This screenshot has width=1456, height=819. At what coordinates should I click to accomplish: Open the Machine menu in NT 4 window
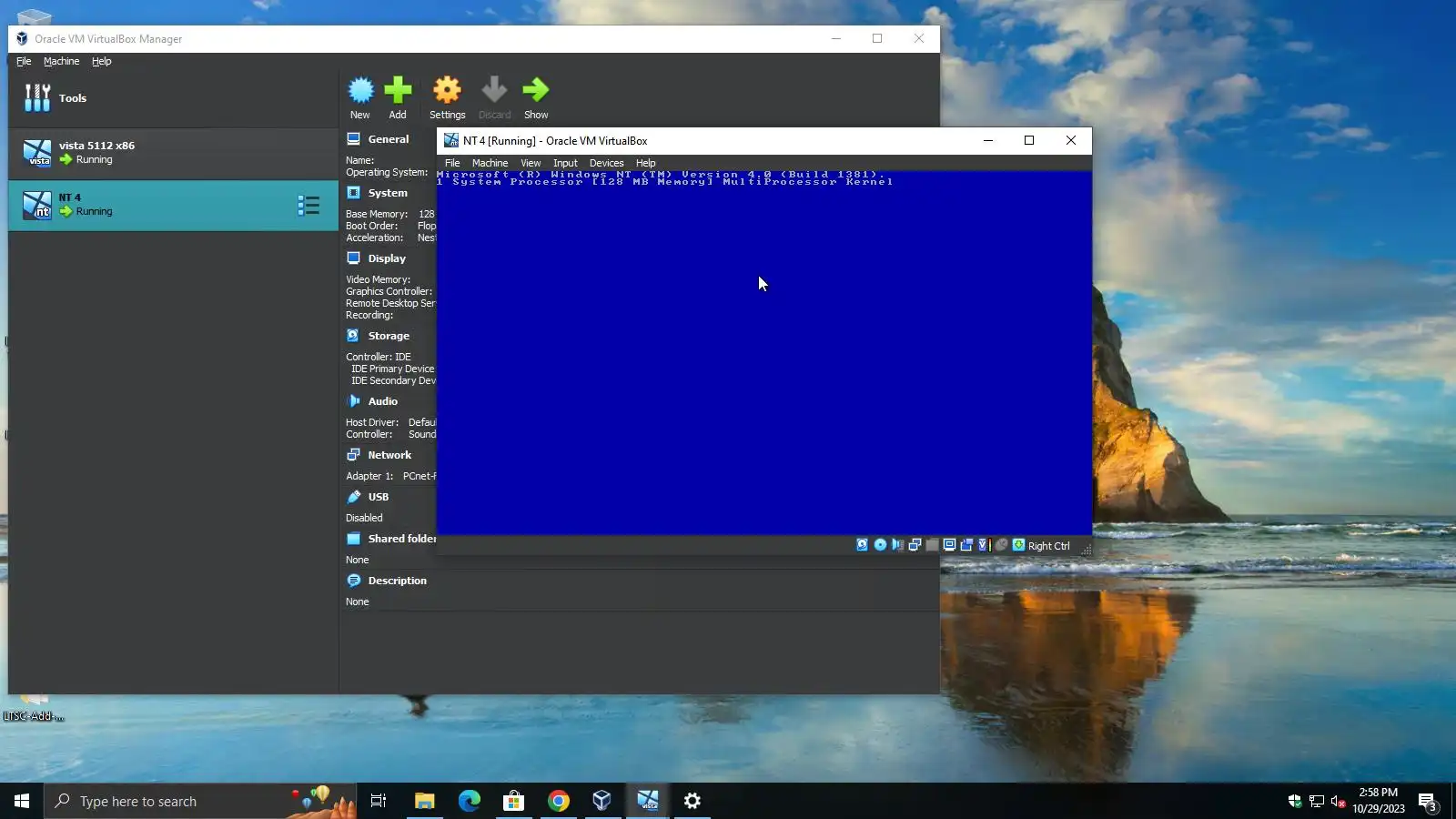tap(490, 163)
